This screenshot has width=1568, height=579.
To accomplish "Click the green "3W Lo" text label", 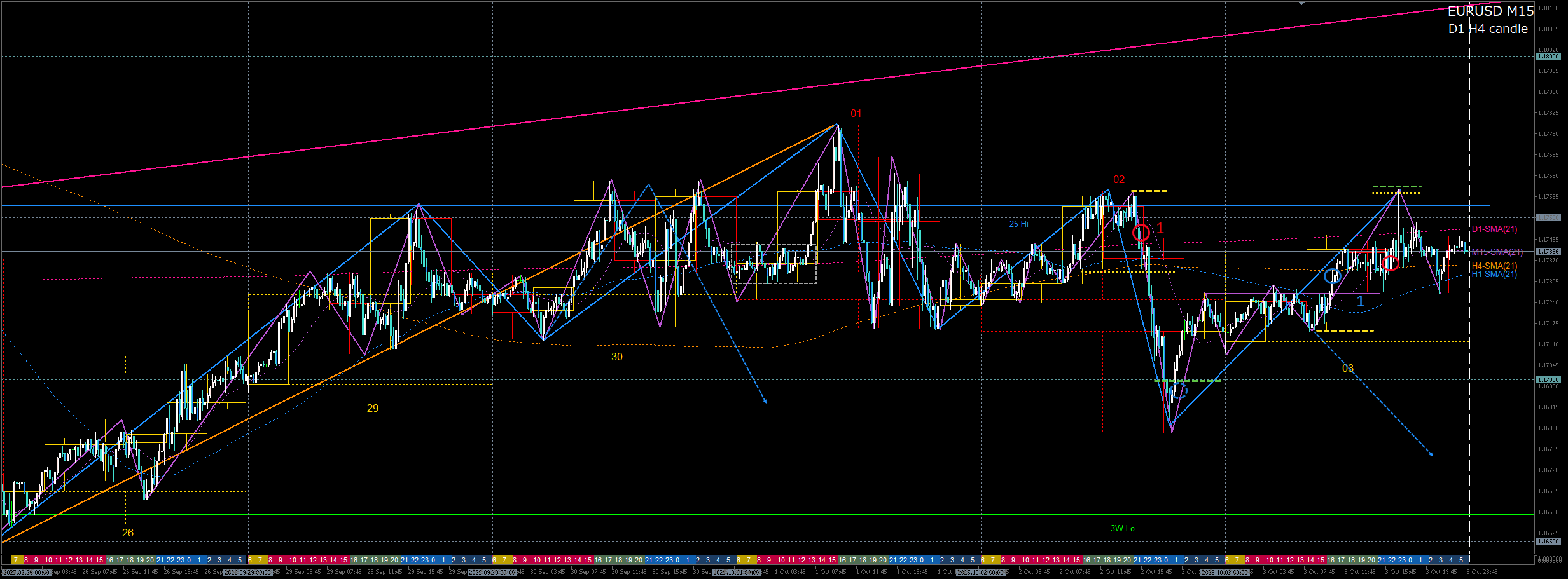I will point(1122,528).
